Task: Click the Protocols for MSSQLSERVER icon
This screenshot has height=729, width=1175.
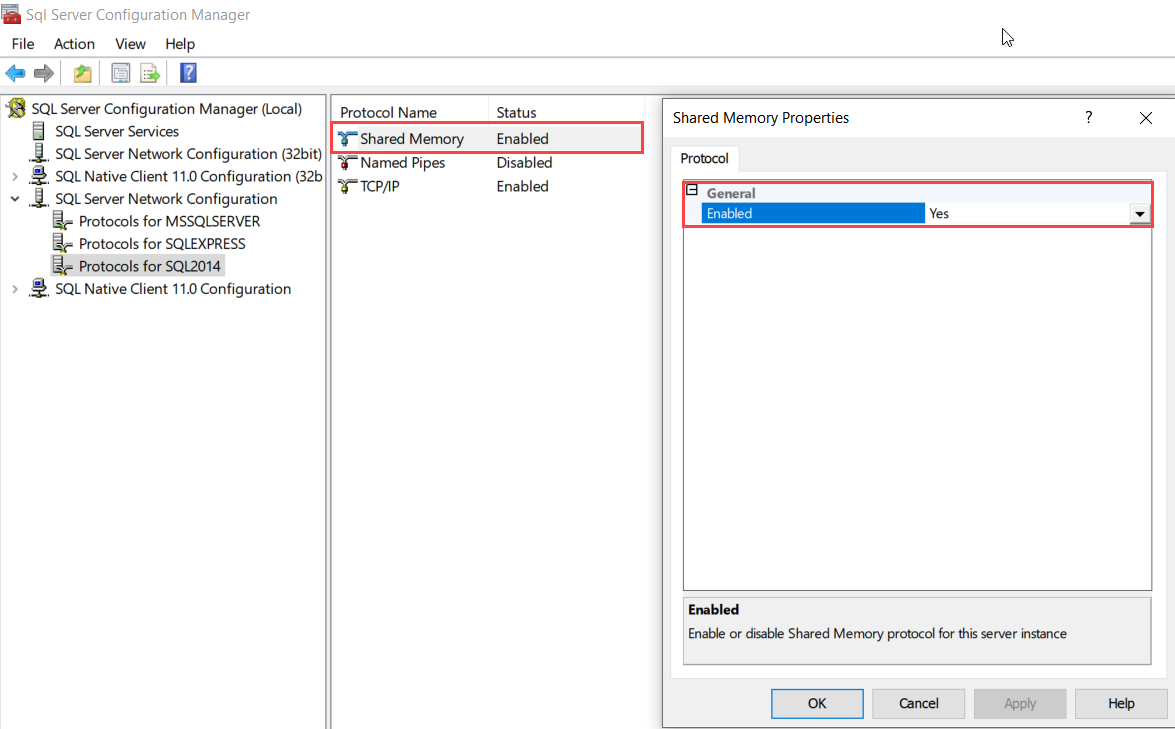Action: click(62, 221)
